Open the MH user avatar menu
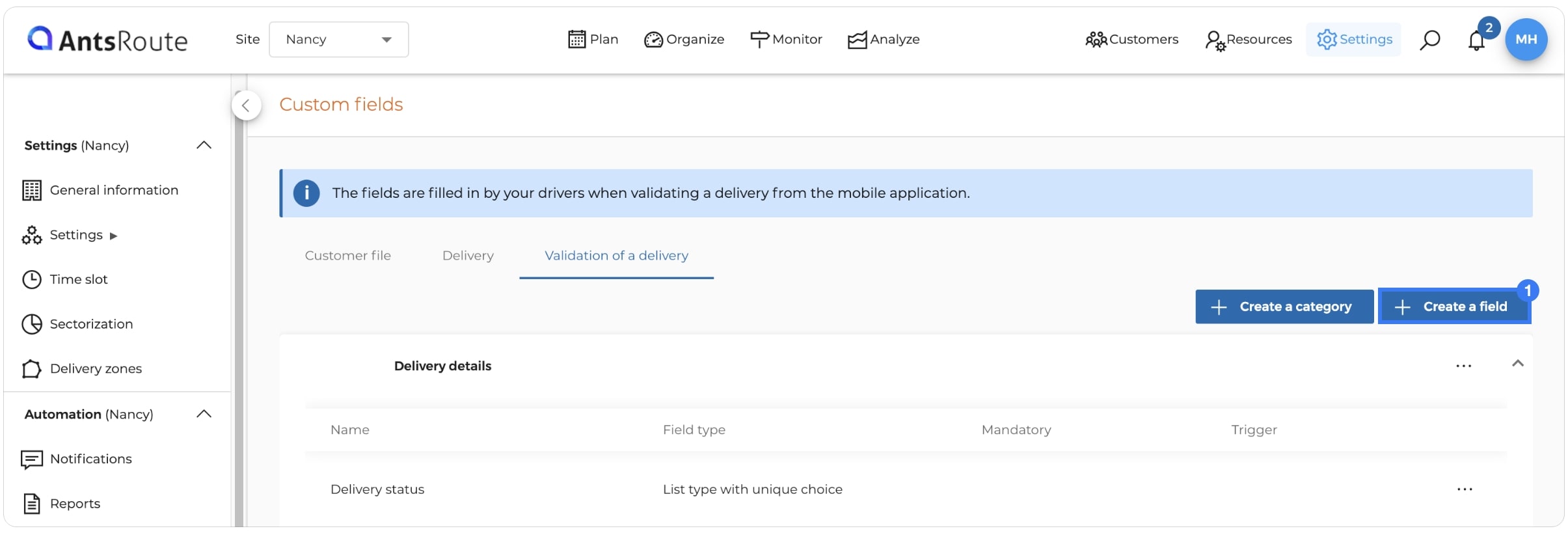This screenshot has height=533, width=1568. click(x=1526, y=39)
